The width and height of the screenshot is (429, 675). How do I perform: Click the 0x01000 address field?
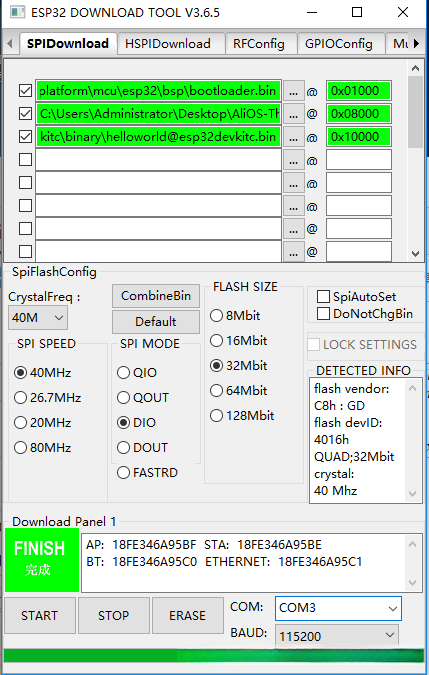pos(359,91)
